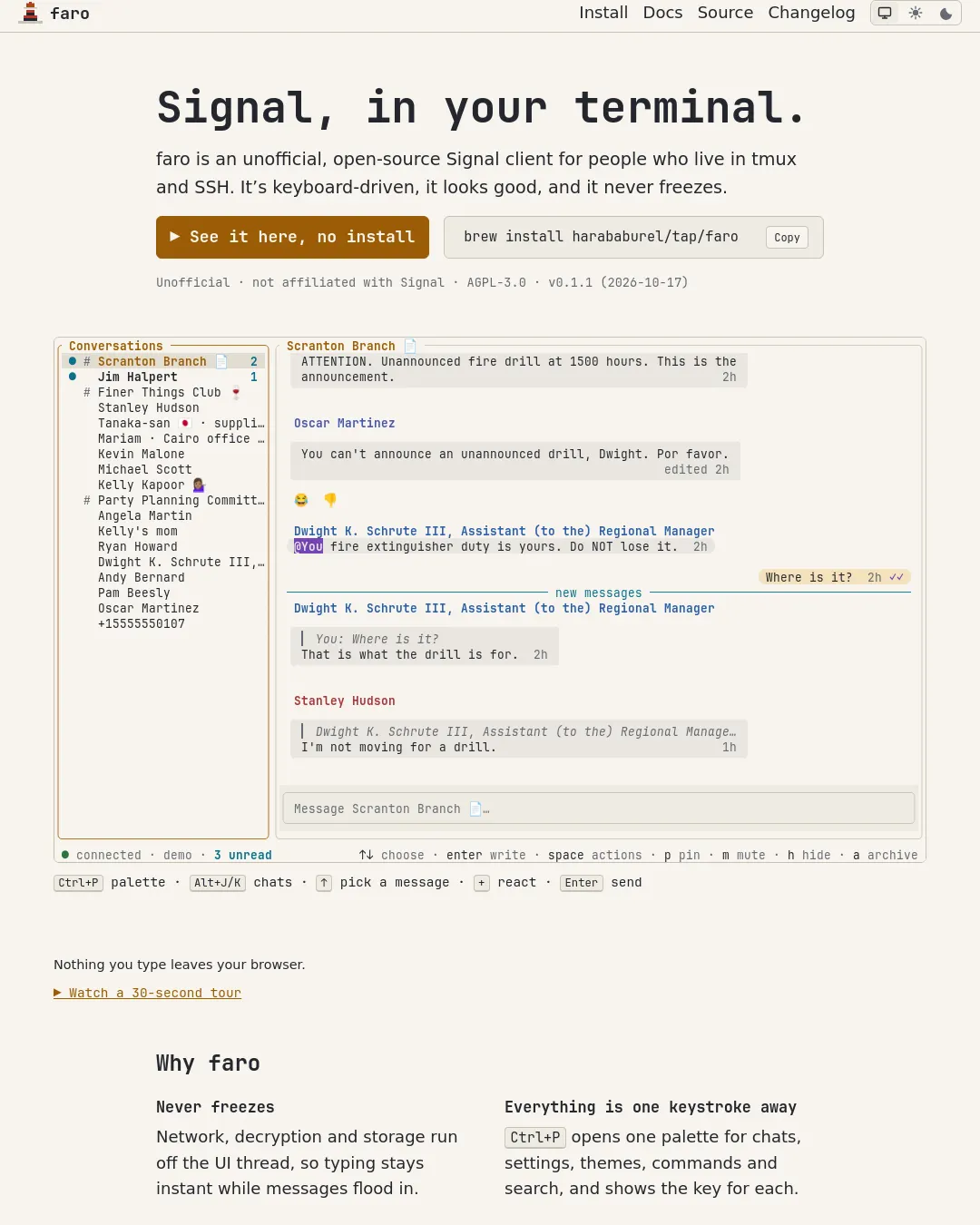Viewport: 980px width, 1225px height.
Task: Switch to system theme monitor icon
Action: [885, 13]
